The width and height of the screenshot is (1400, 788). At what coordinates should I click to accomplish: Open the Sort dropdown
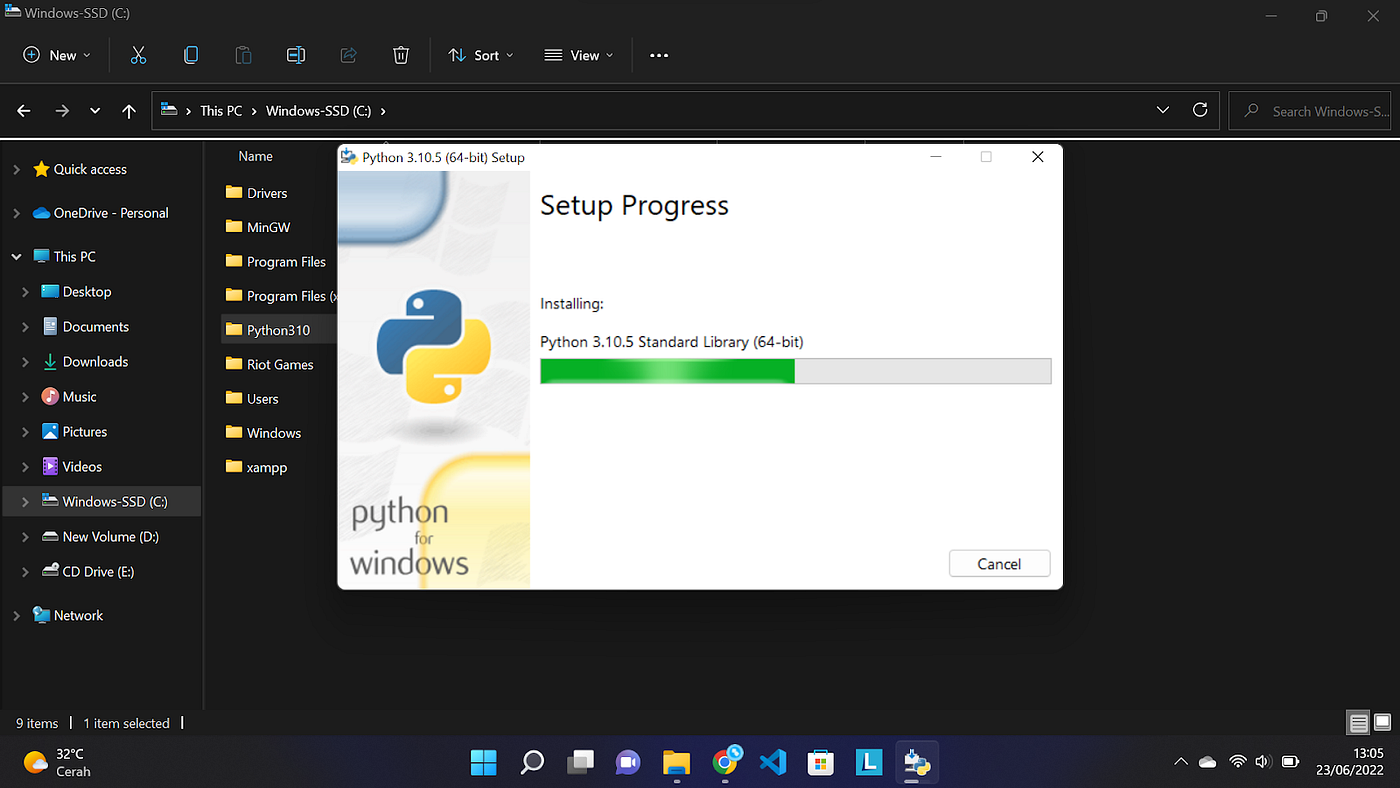tap(481, 55)
